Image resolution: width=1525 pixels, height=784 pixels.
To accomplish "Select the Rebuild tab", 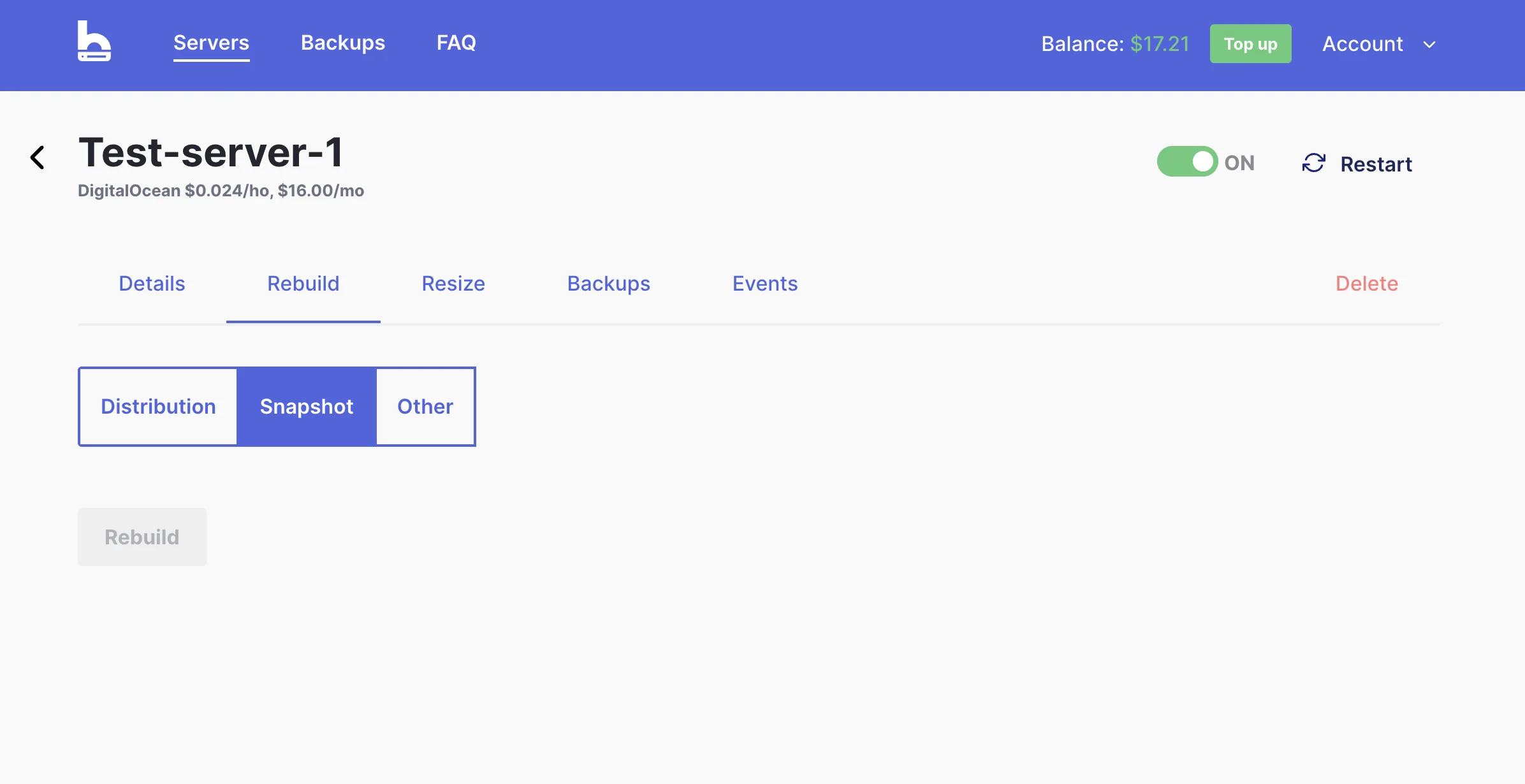I will (303, 284).
